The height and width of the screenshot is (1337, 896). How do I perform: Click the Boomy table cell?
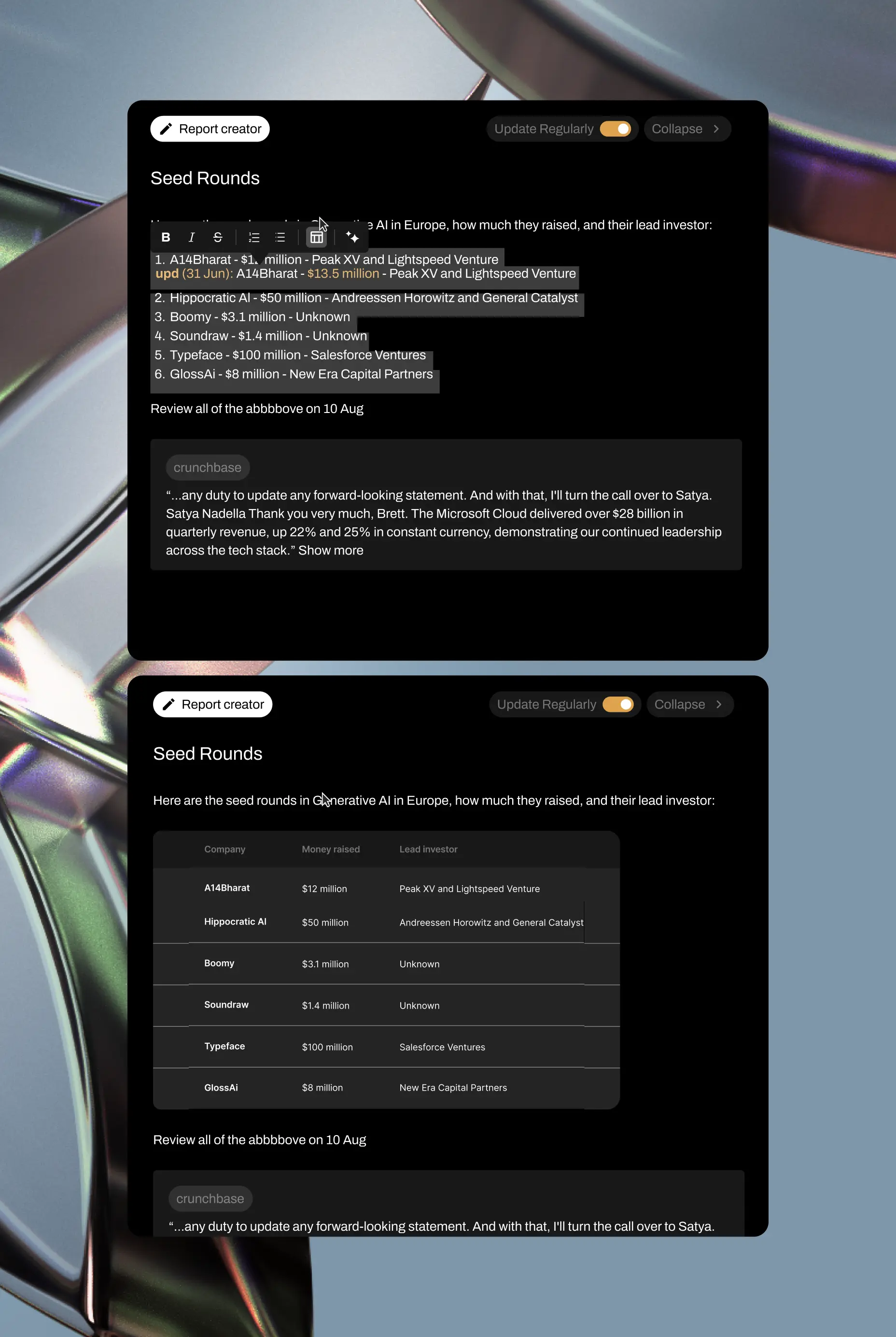(220, 963)
